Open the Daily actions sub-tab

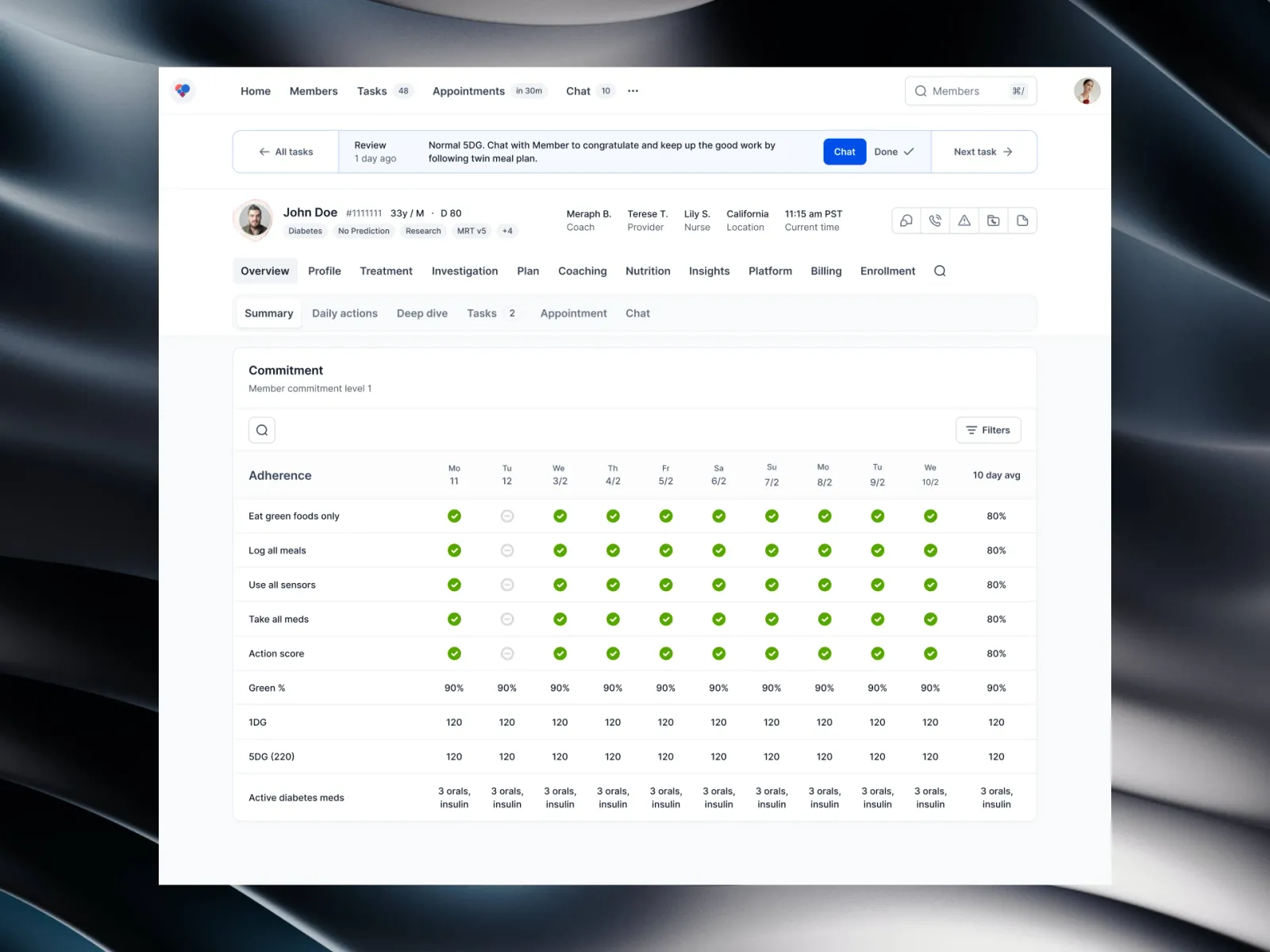(344, 313)
